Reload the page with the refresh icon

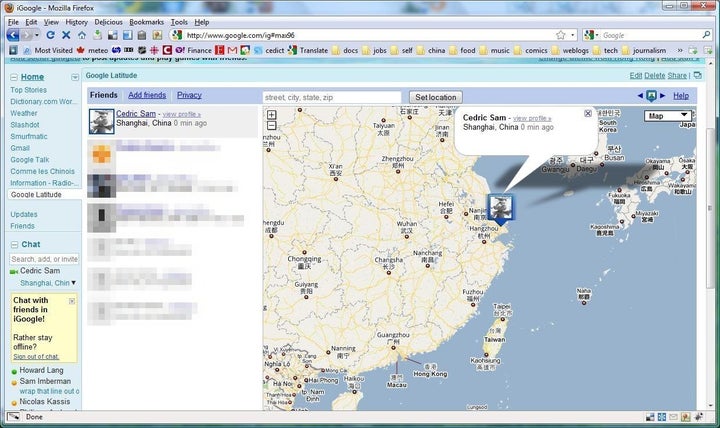coord(51,35)
